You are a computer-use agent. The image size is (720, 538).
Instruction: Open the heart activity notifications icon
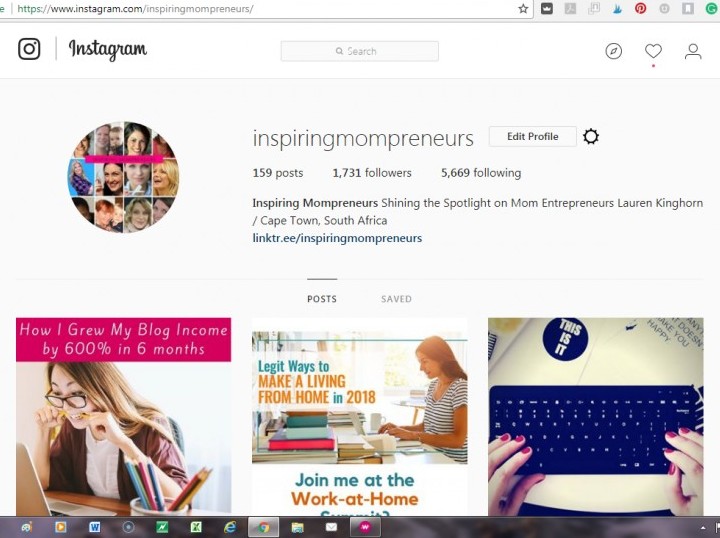tap(653, 51)
